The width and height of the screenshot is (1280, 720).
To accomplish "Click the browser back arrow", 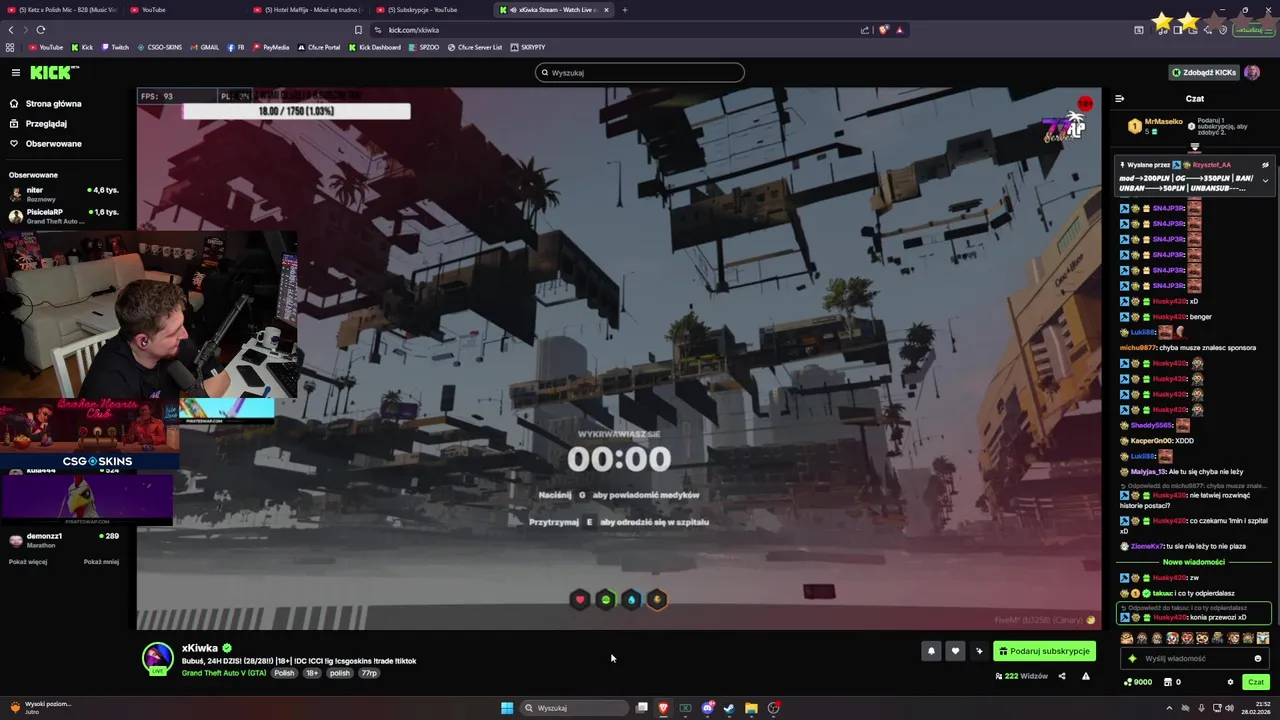I will click(x=11, y=30).
